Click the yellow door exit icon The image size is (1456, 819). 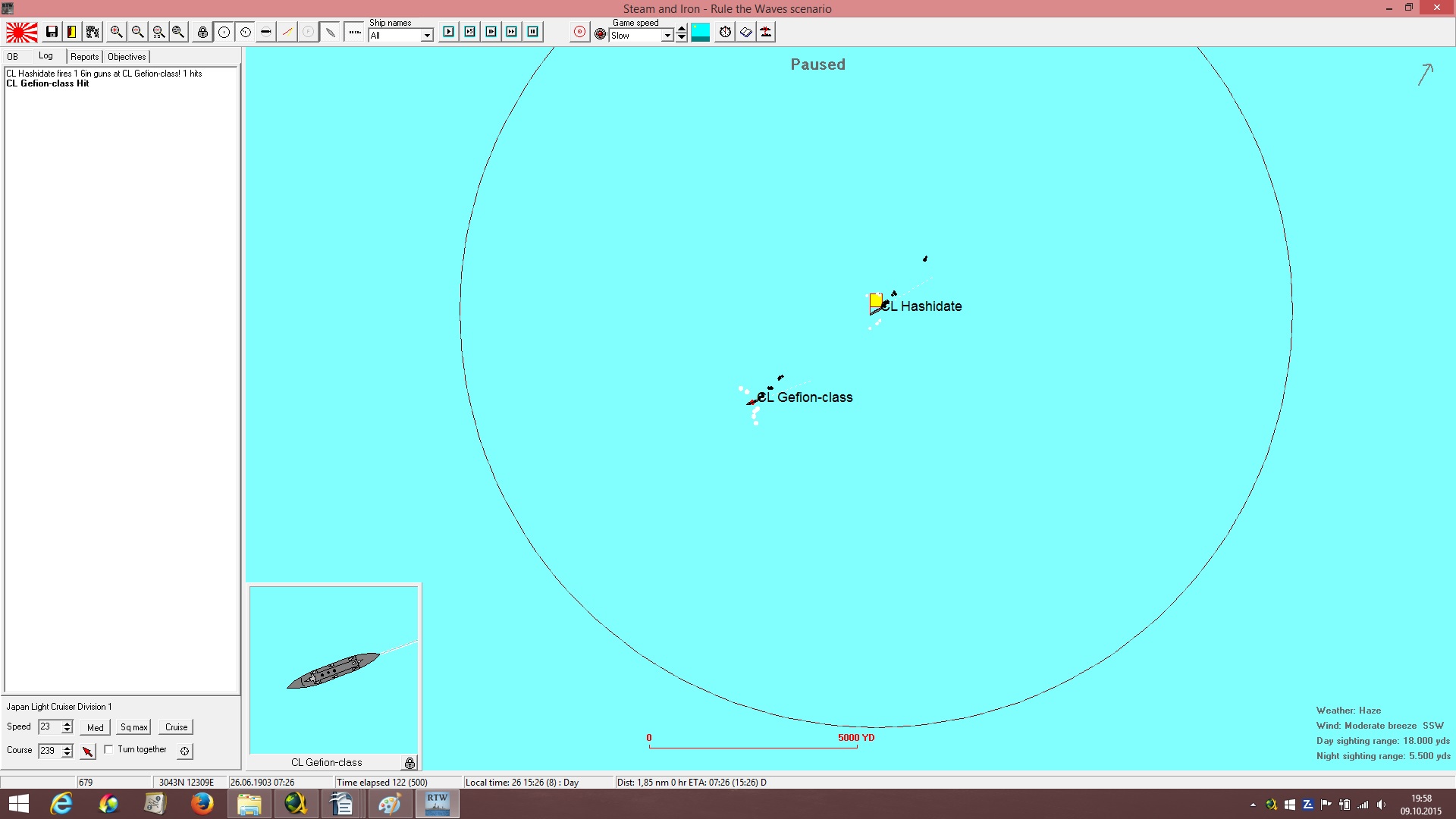[x=72, y=32]
